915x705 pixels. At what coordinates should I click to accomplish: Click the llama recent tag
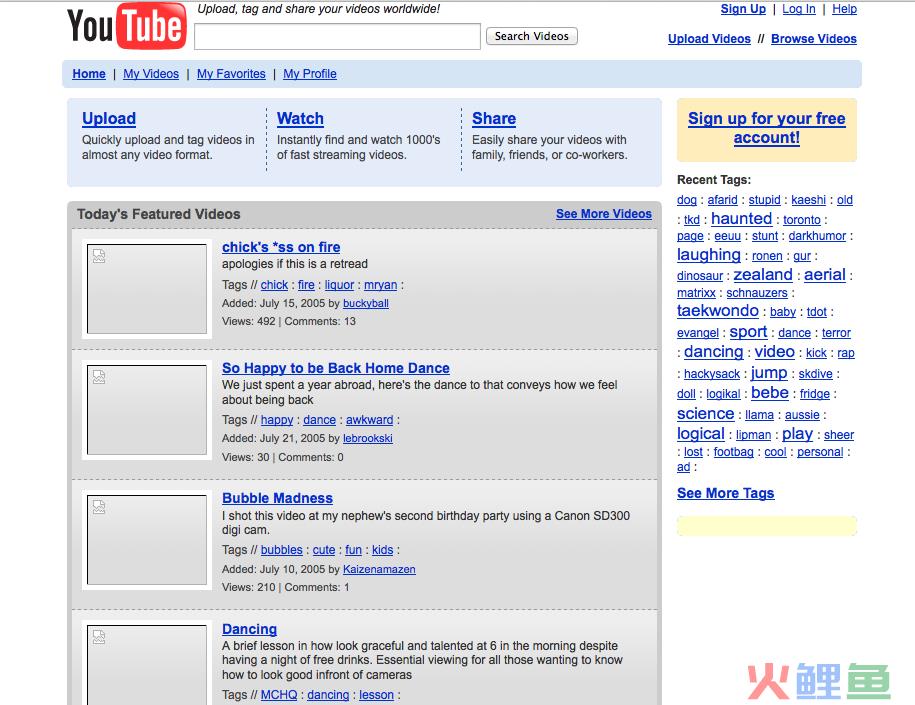click(759, 414)
